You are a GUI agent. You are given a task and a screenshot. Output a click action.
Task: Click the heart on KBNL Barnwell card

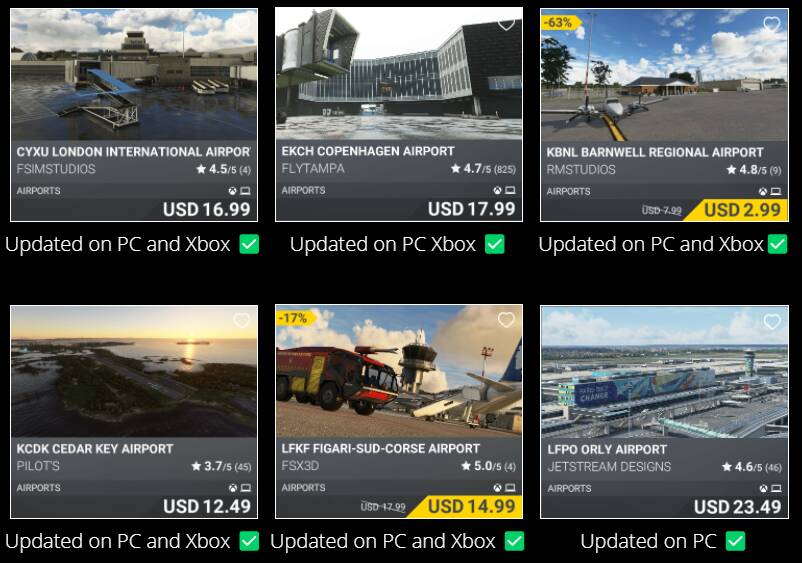(771, 24)
